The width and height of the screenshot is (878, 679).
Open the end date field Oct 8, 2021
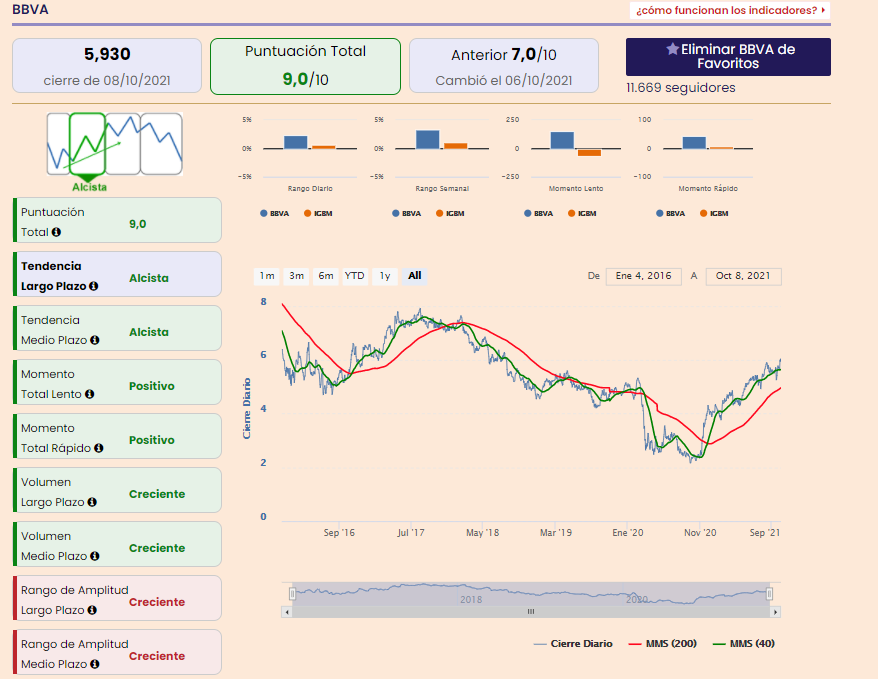743,276
